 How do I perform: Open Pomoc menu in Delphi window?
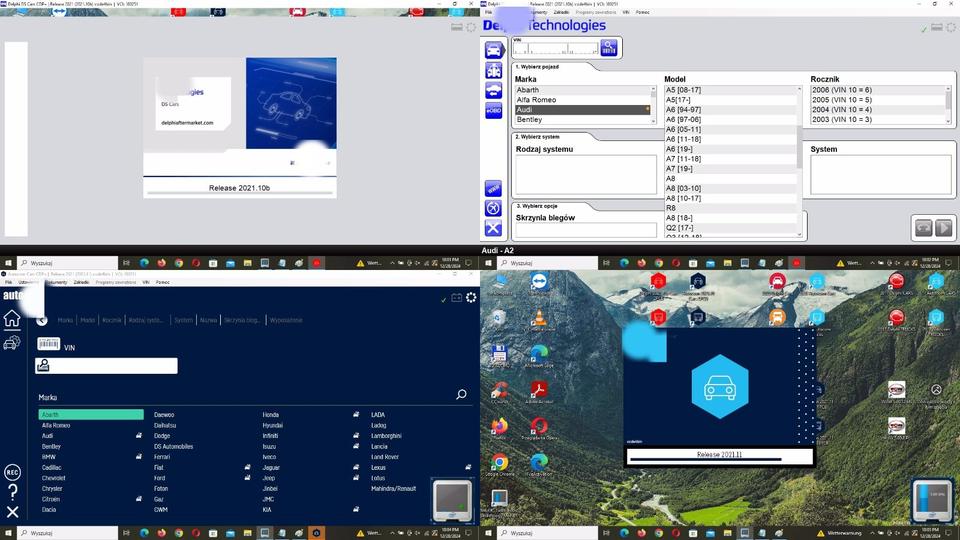tap(642, 12)
